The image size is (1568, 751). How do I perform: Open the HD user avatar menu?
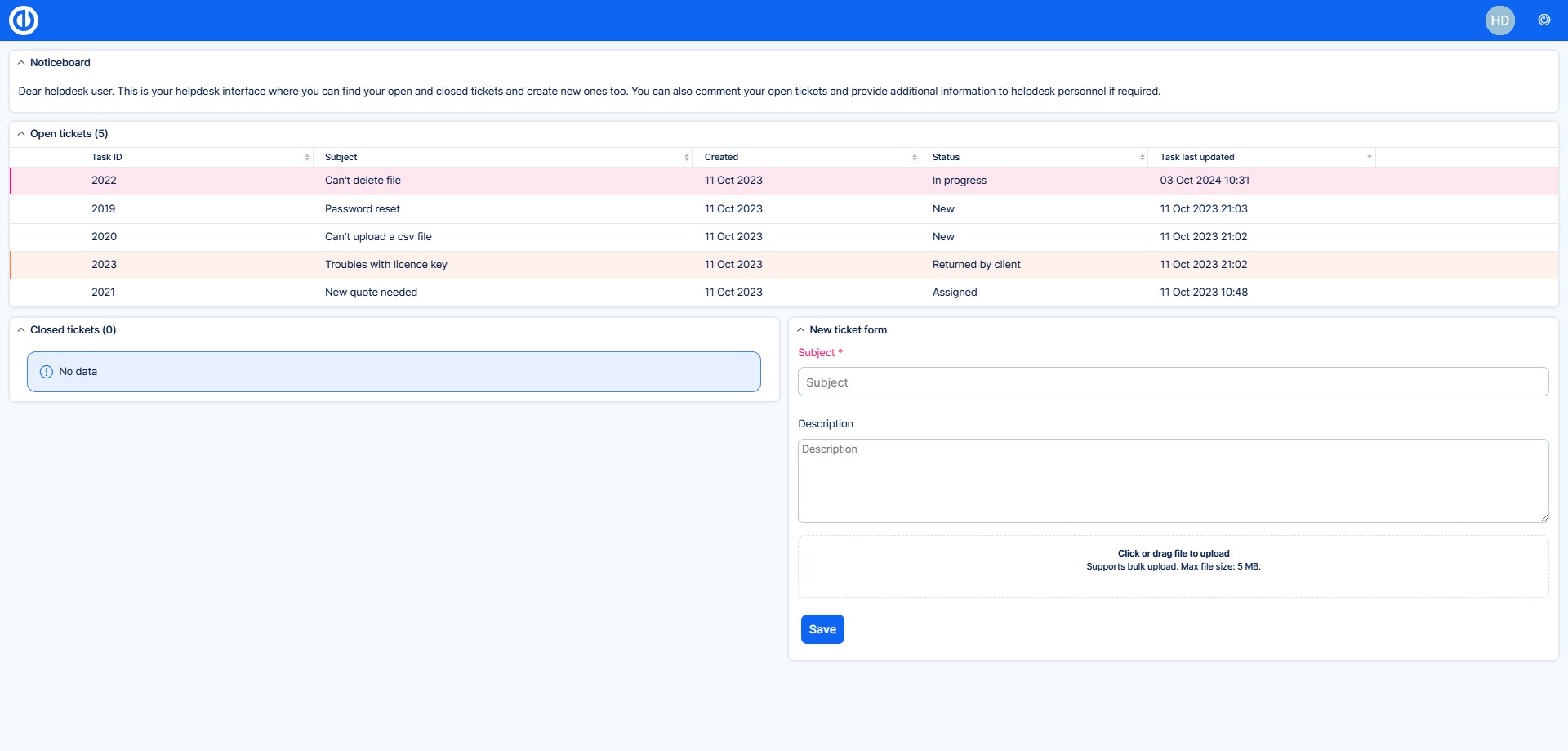coord(1499,20)
